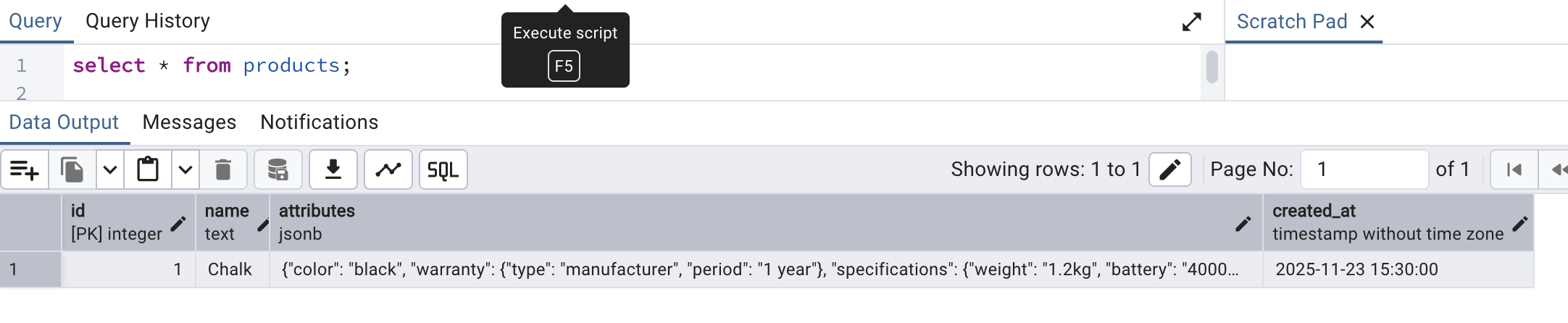Open the Graph Visualiser icon
The image size is (1568, 323).
coord(388,170)
